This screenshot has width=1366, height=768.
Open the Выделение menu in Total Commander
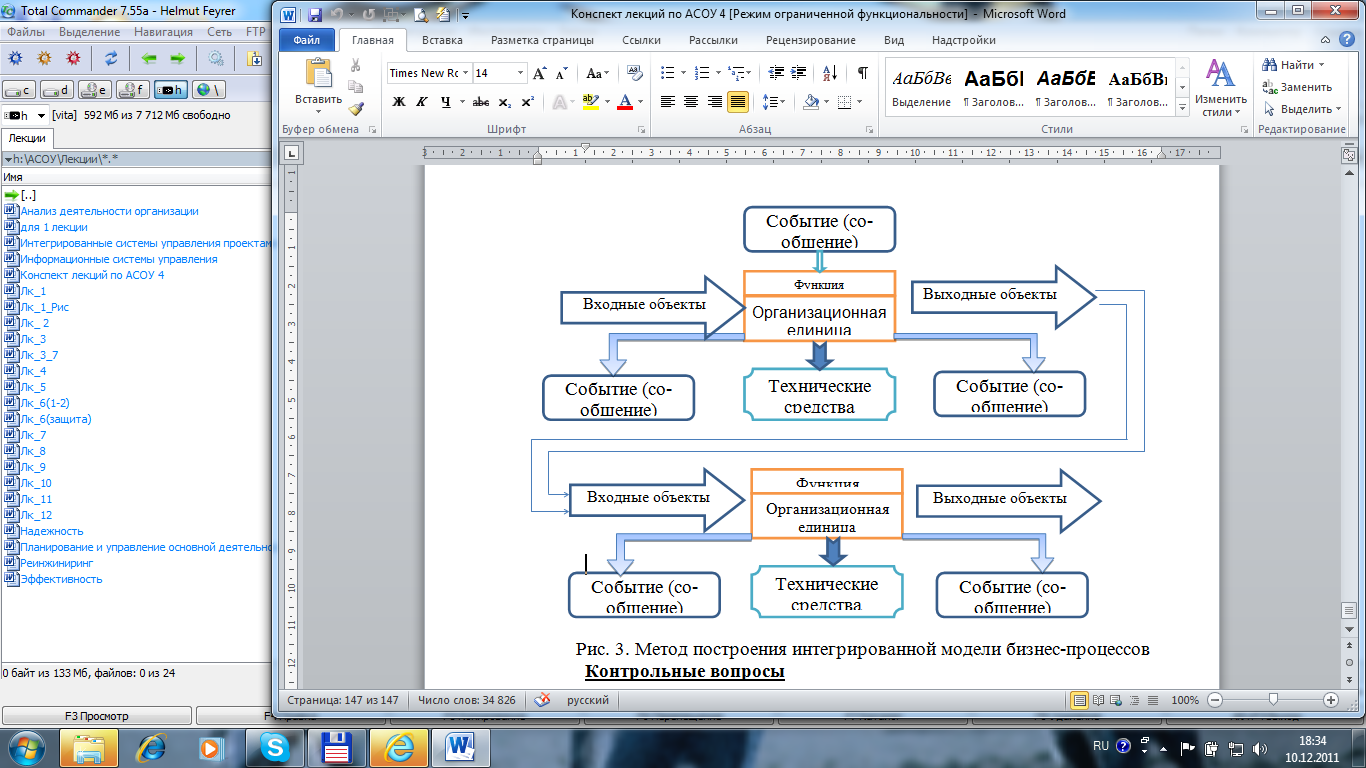tap(89, 32)
